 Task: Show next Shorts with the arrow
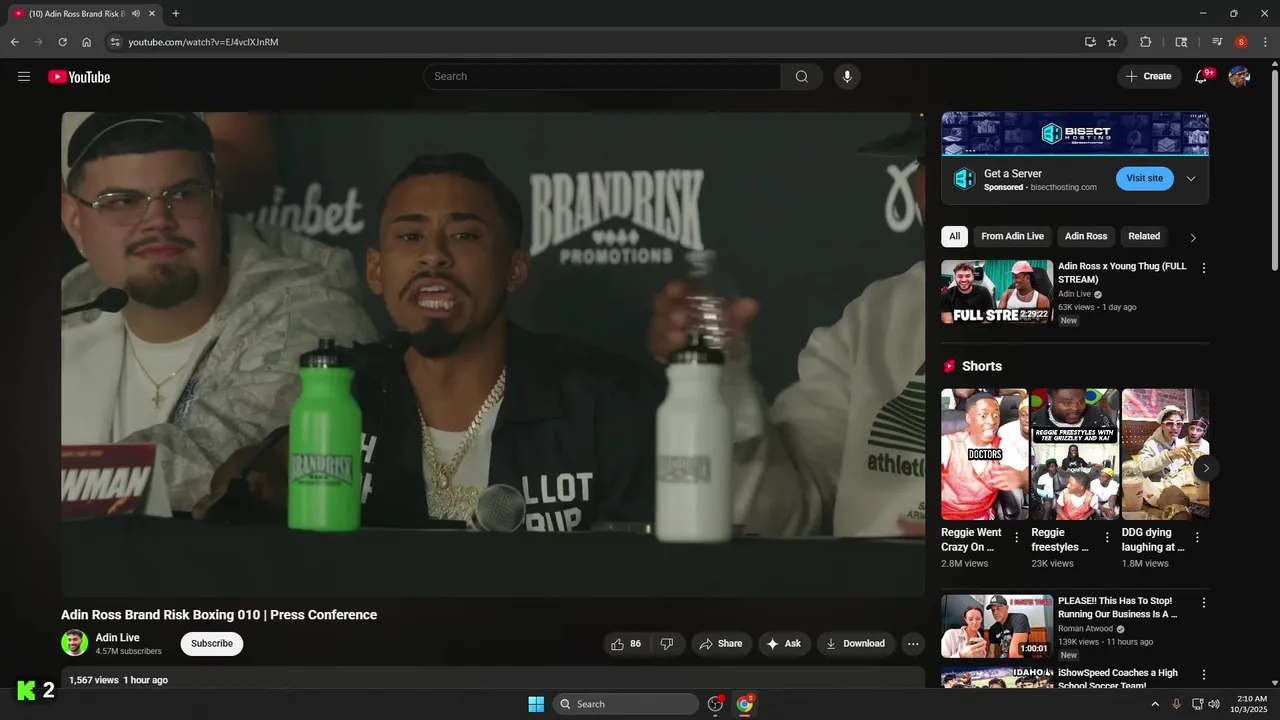coord(1206,468)
